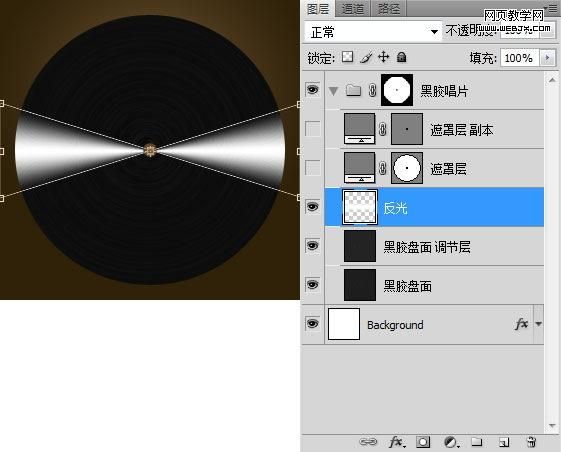Image resolution: width=561 pixels, height=452 pixels.
Task: Hide the 反光 layer
Action: pos(312,206)
